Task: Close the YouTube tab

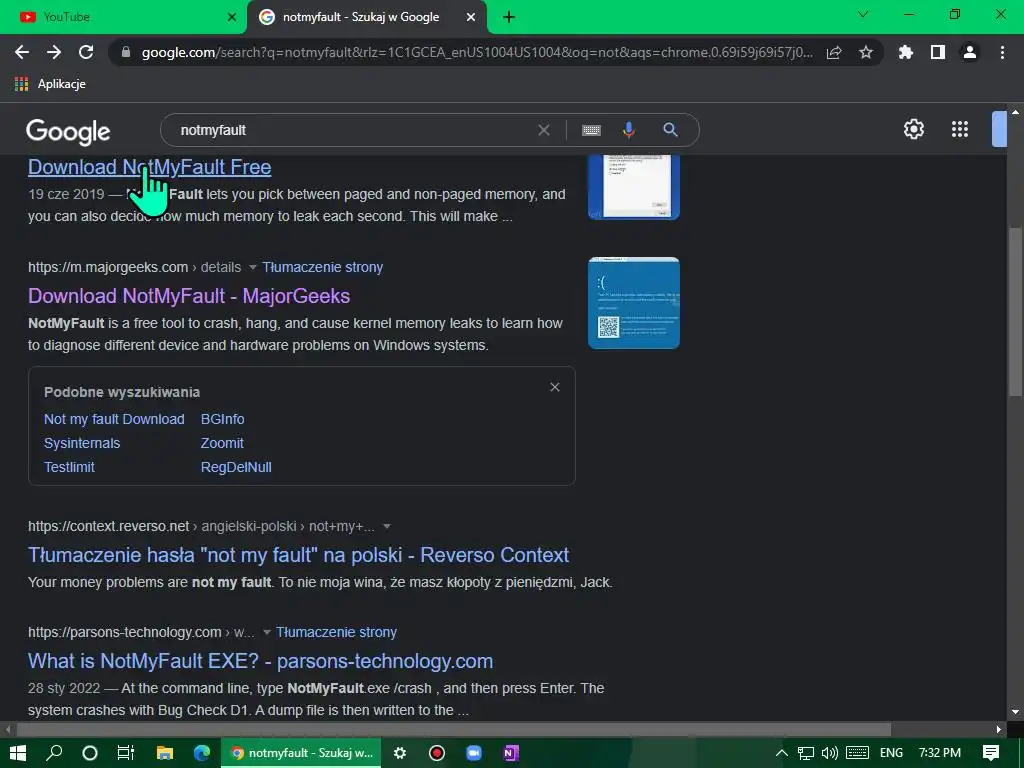Action: (x=231, y=17)
